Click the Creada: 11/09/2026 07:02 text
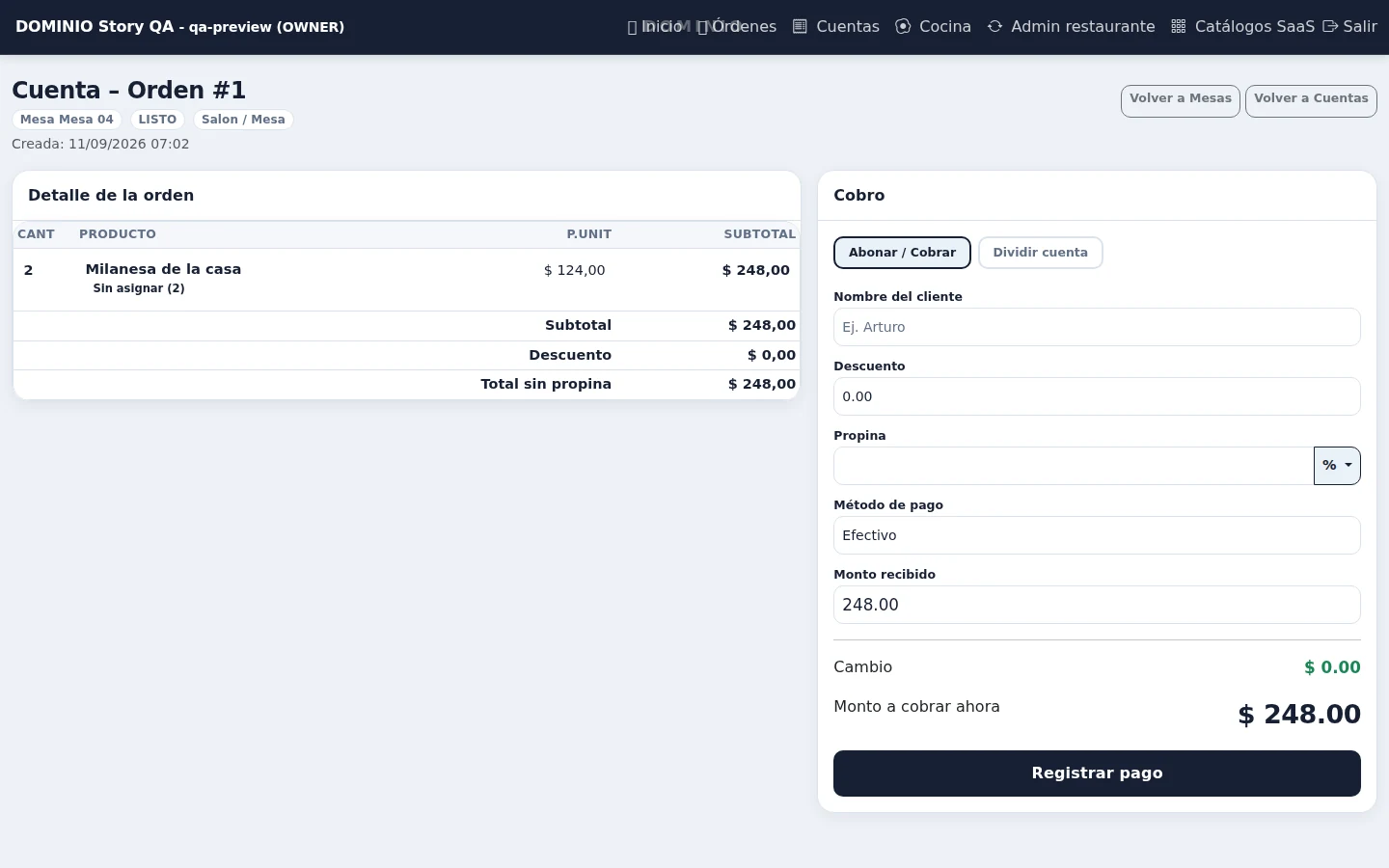 coord(100,144)
